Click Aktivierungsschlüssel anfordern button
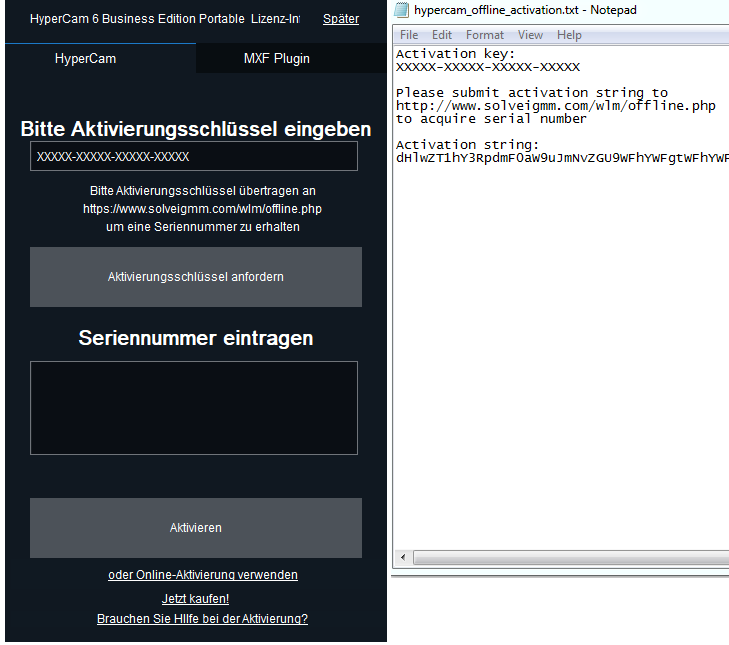The height and width of the screenshot is (645, 729). pos(196,277)
